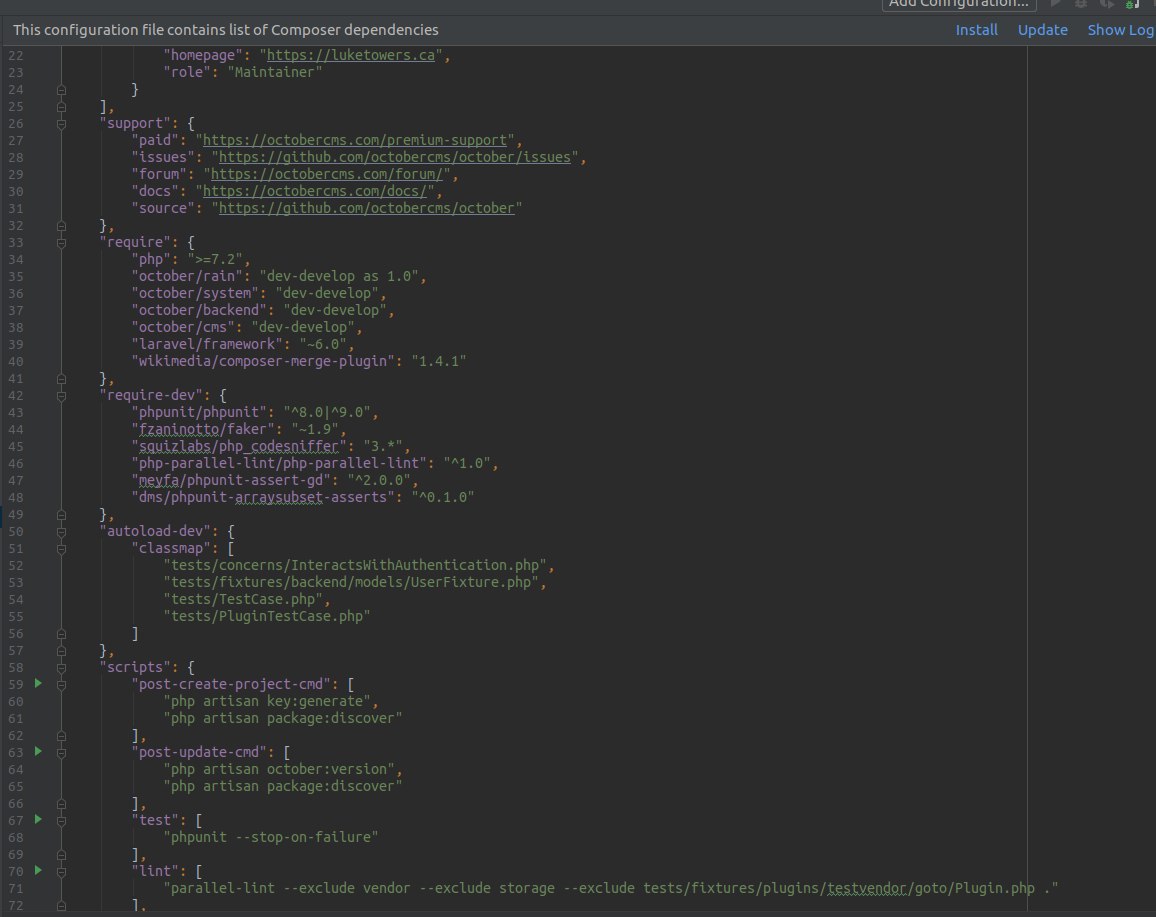
Task: Open the octobercms.com/forum/ URL
Action: (327, 174)
